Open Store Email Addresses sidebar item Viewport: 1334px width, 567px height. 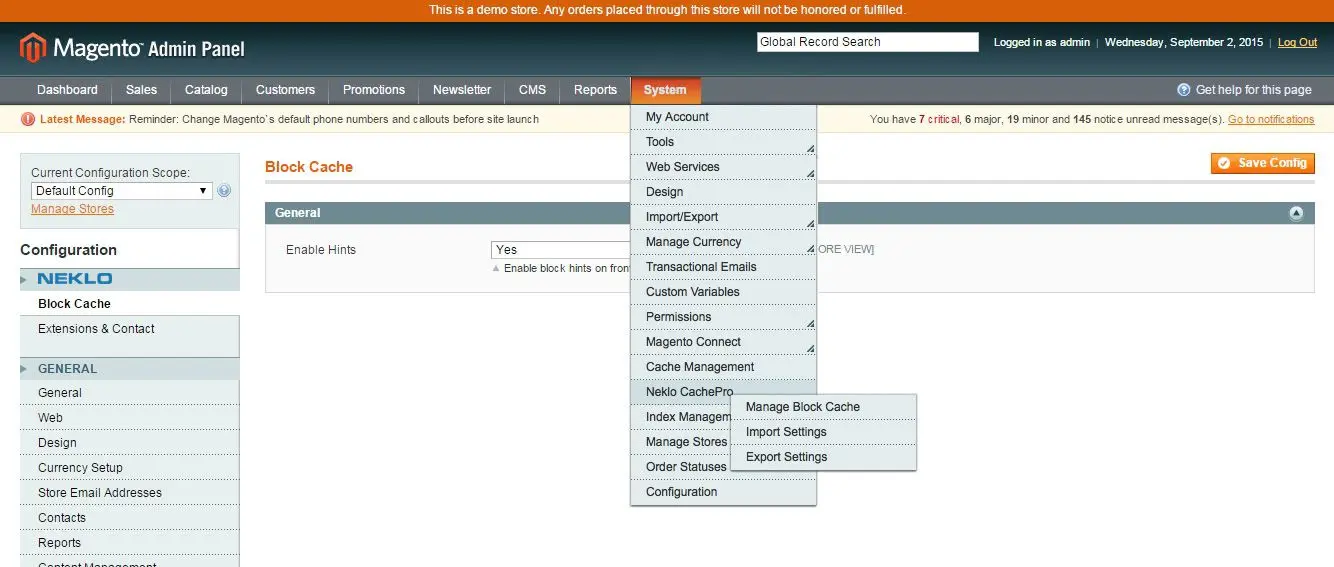[129, 493]
